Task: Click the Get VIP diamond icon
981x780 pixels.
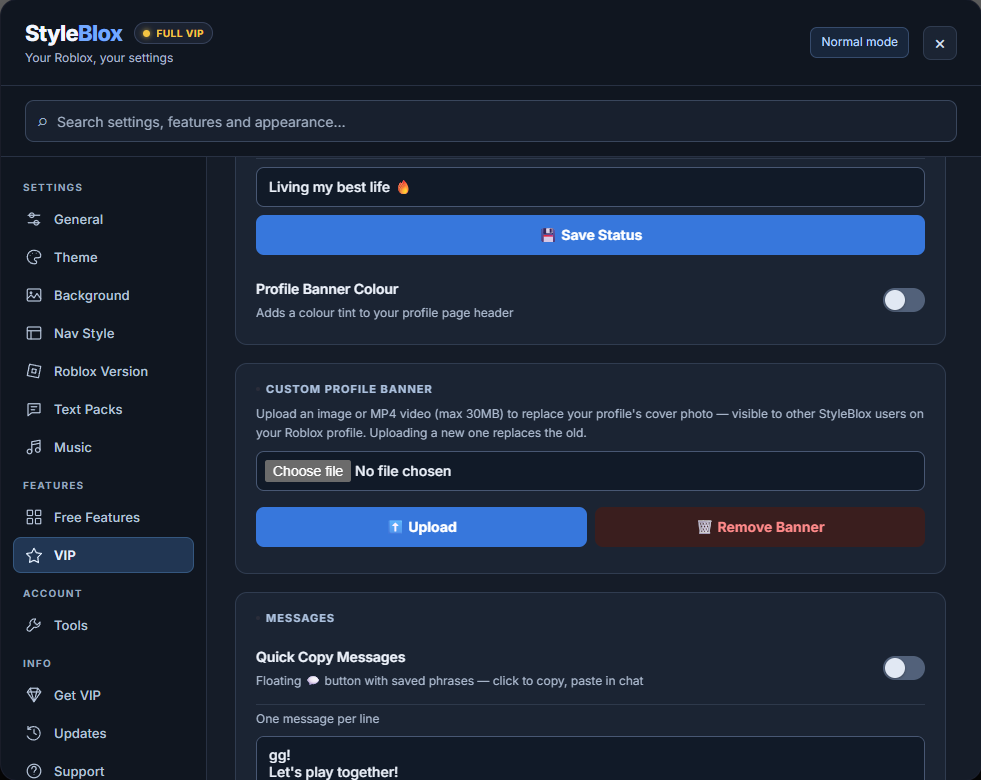Action: point(34,695)
